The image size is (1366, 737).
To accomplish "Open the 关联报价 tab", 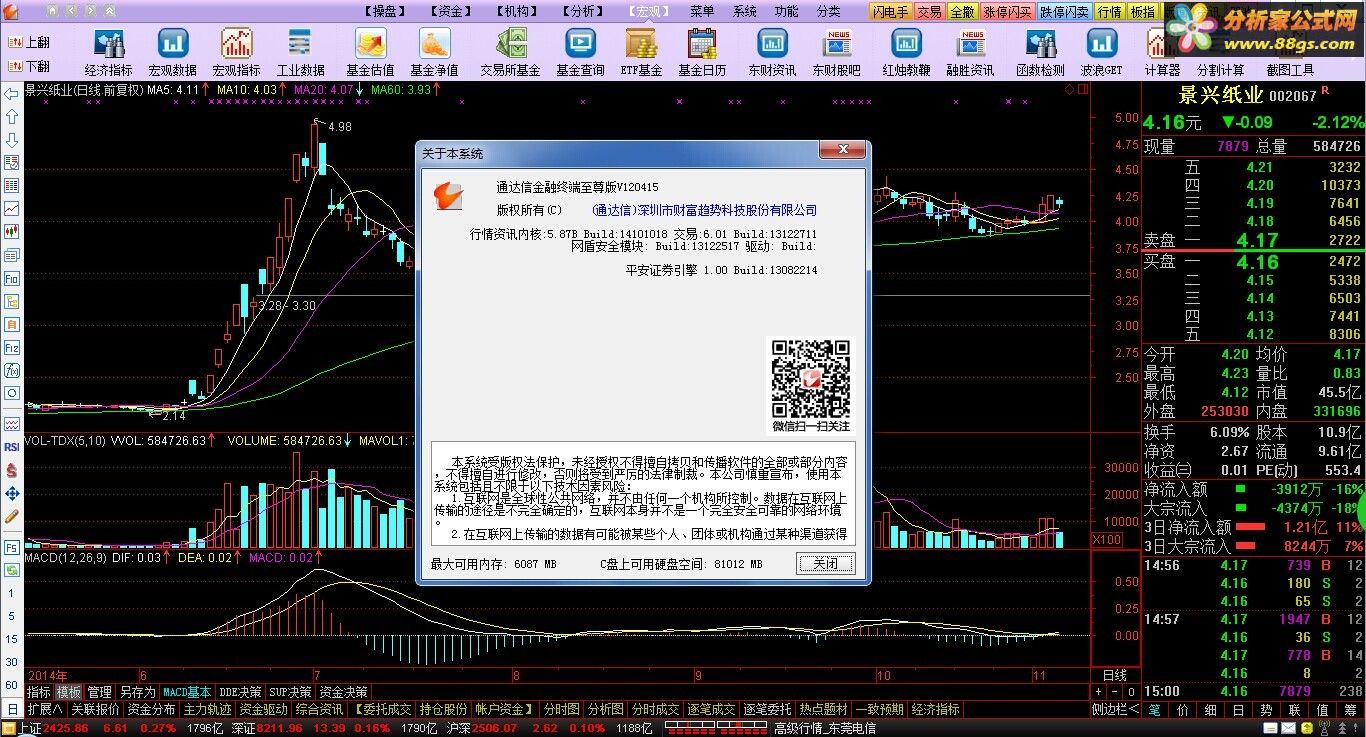I will [94, 709].
